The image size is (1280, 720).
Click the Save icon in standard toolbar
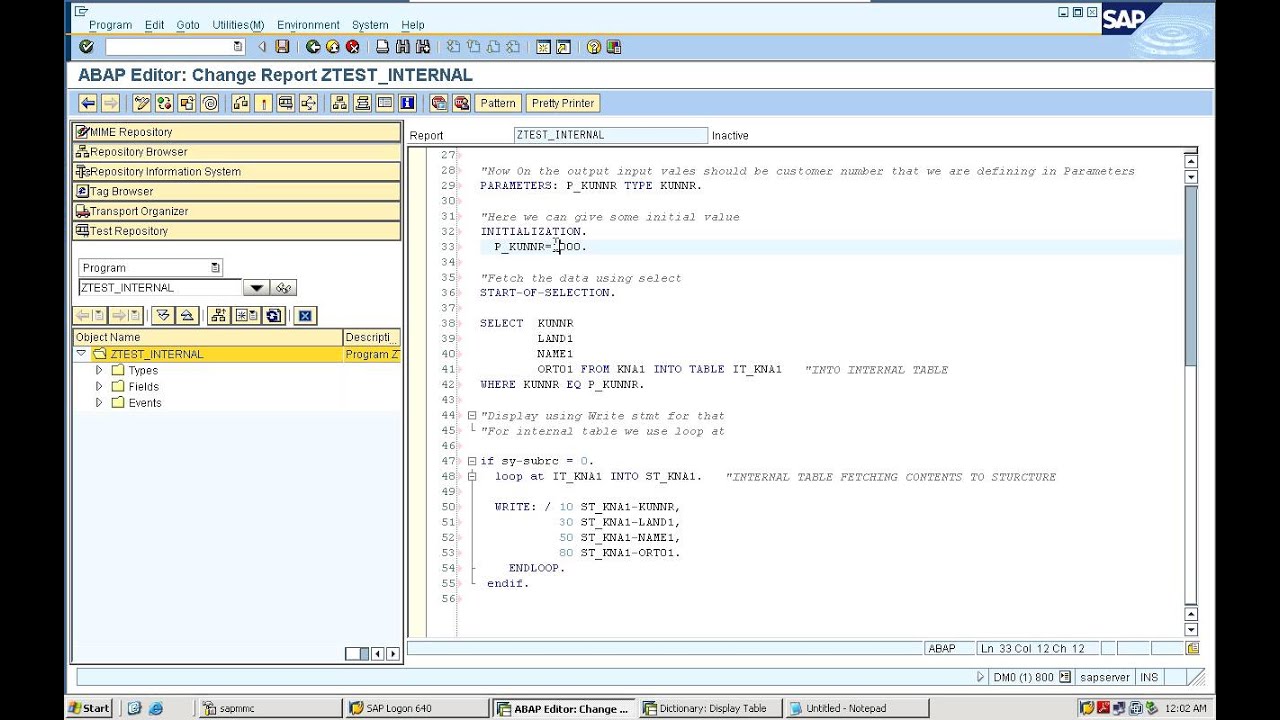282,47
